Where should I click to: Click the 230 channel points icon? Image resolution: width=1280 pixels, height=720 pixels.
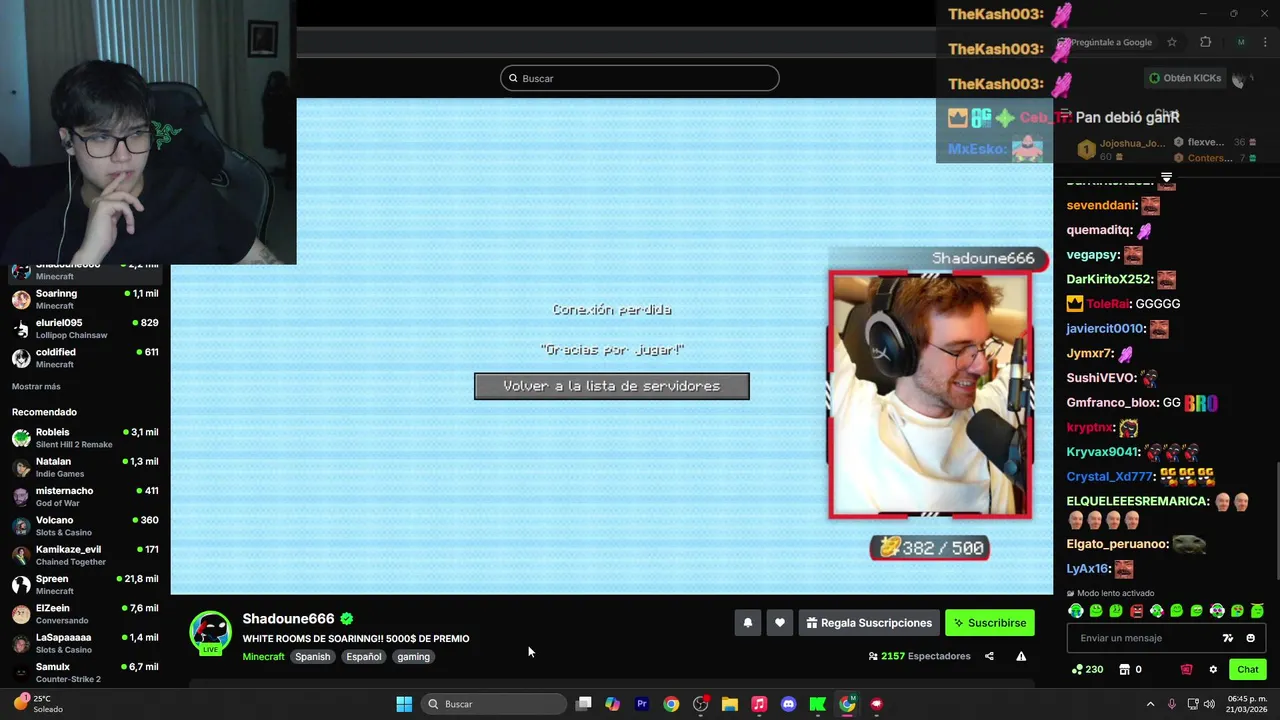coord(1087,669)
